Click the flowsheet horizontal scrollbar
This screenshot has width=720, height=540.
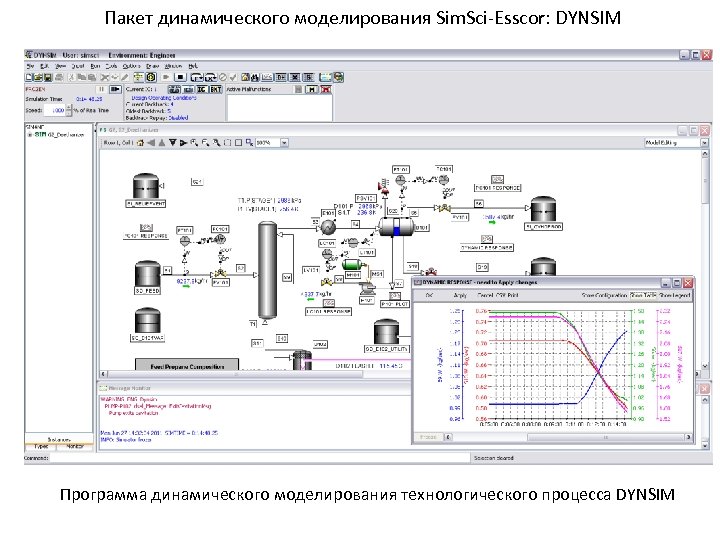click(x=232, y=374)
